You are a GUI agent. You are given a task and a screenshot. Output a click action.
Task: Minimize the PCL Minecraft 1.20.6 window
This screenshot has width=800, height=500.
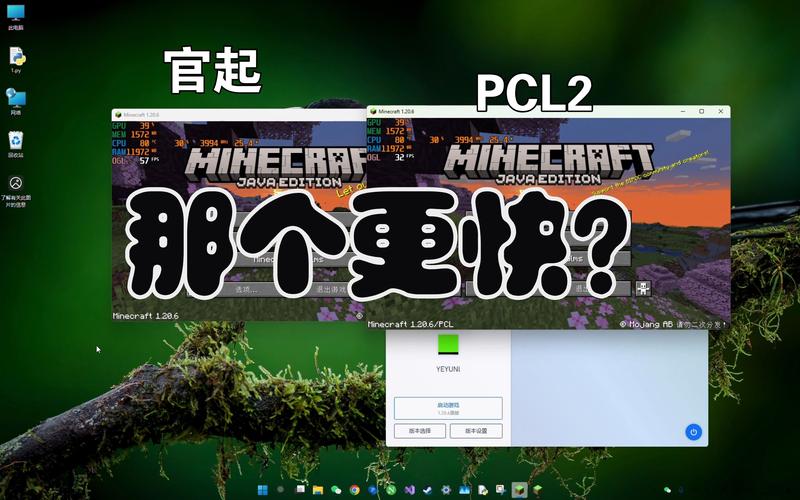(x=683, y=111)
